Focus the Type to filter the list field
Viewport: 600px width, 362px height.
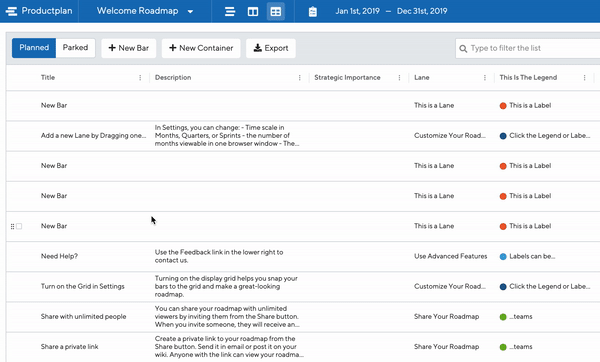[528, 48]
